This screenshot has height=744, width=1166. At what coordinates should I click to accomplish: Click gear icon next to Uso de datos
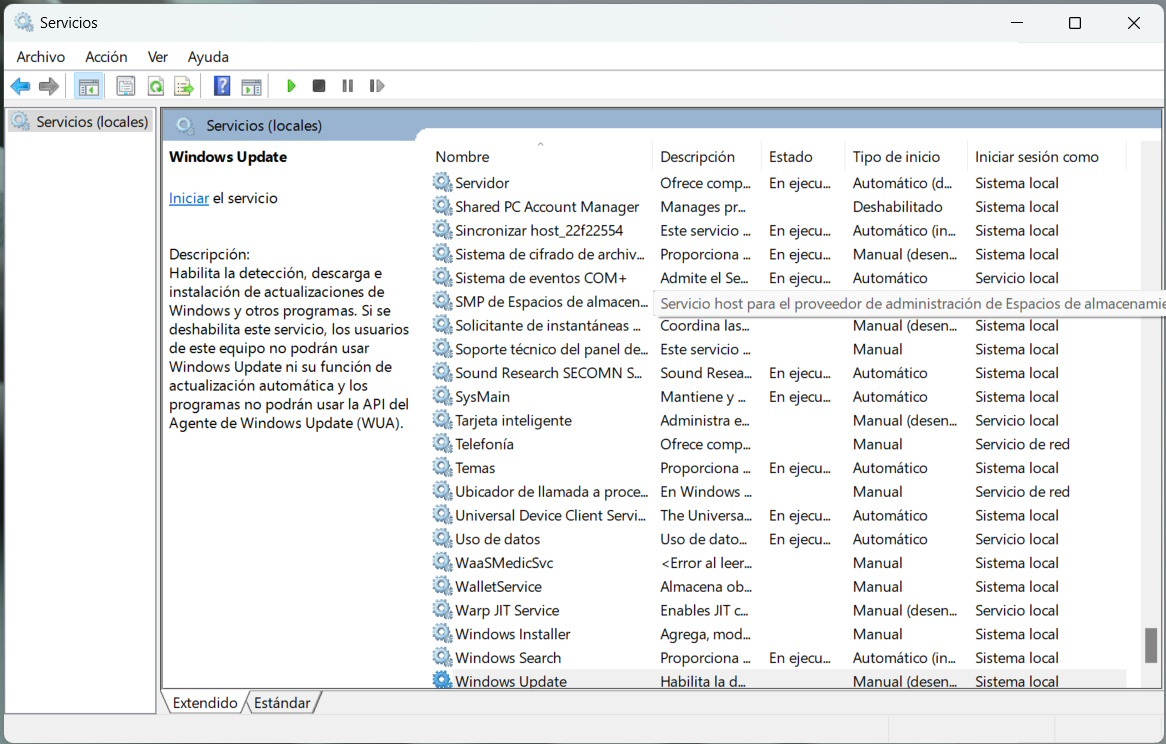pos(442,539)
